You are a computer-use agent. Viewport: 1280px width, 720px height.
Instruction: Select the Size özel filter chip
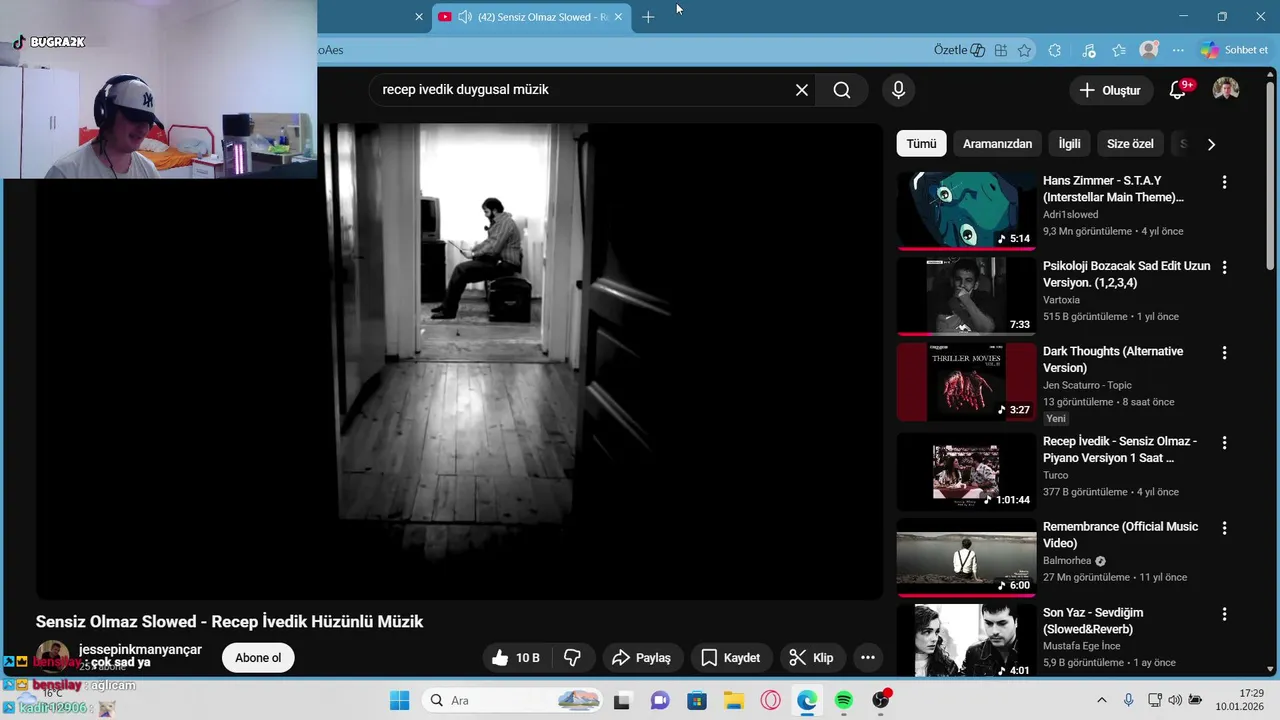(x=1129, y=144)
